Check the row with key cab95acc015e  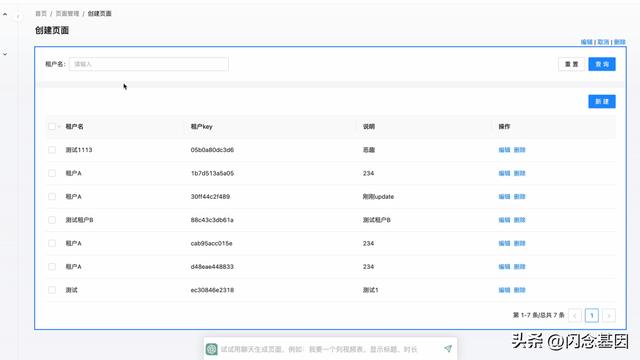tap(52, 243)
